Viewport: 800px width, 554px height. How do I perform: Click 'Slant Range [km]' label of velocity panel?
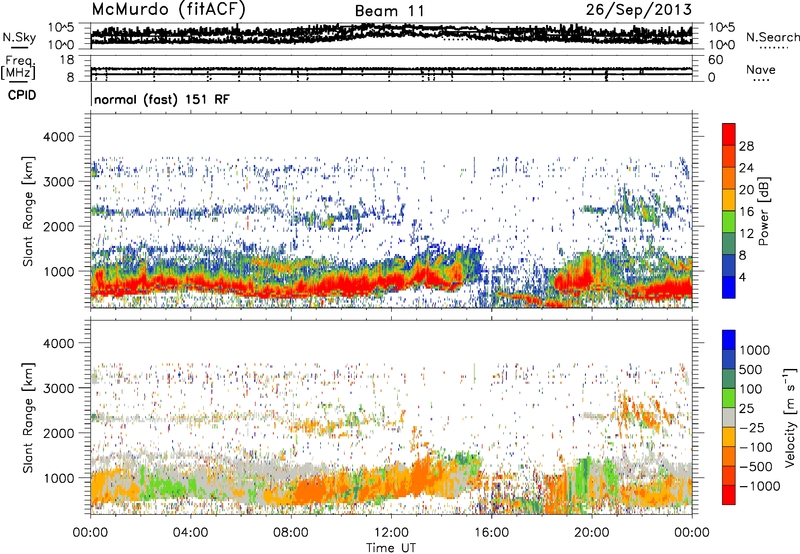tap(28, 417)
